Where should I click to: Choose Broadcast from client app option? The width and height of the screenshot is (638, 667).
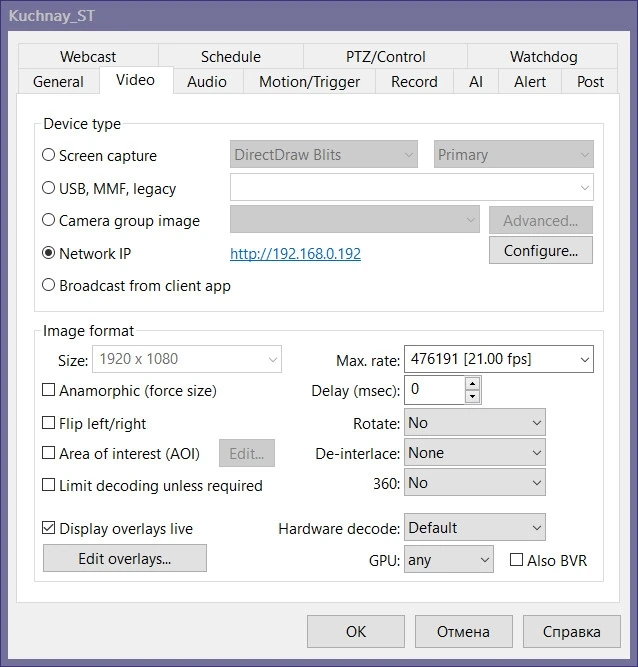click(48, 285)
